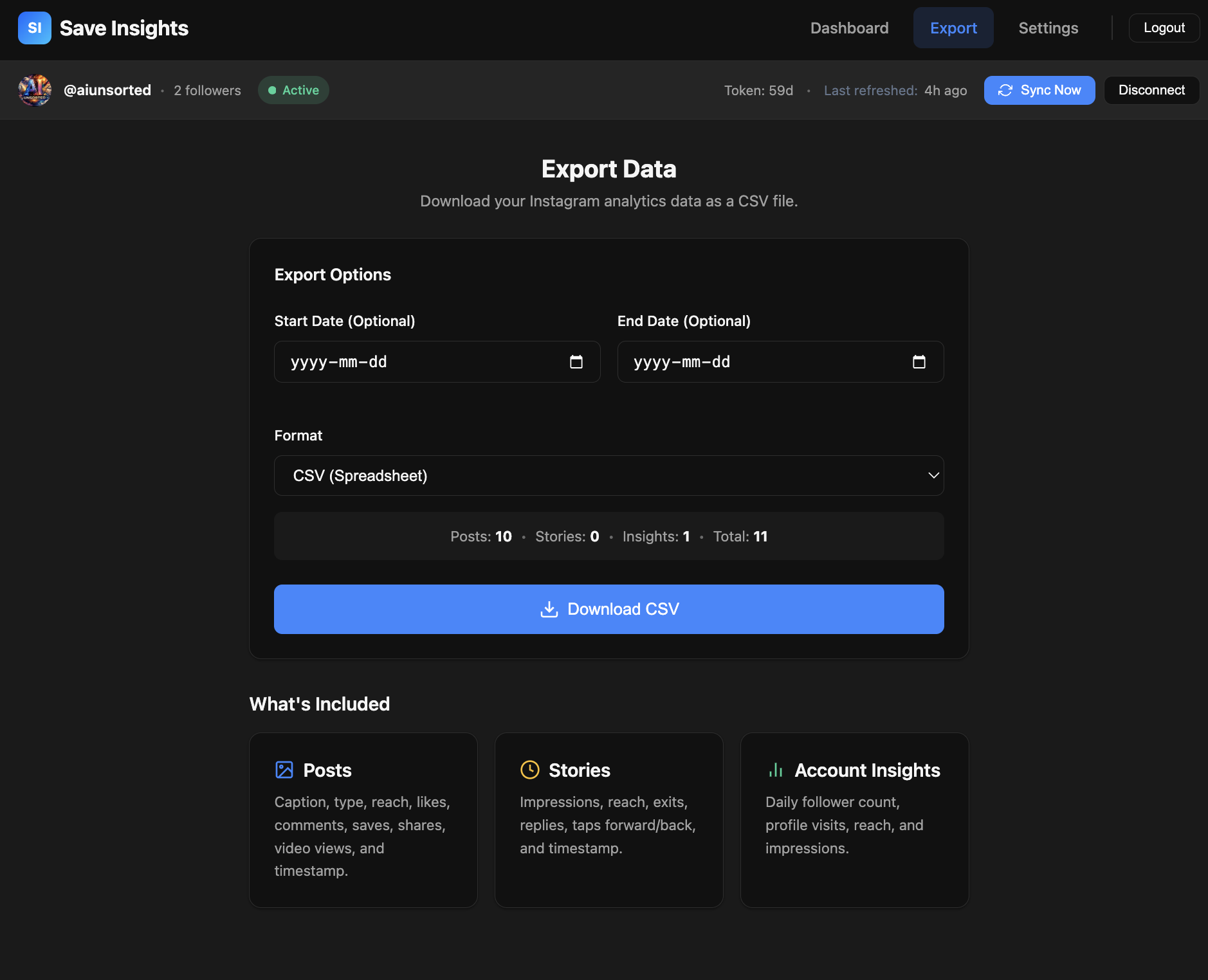This screenshot has height=980, width=1208.
Task: Focus the Start Date input field
Action: 437,362
